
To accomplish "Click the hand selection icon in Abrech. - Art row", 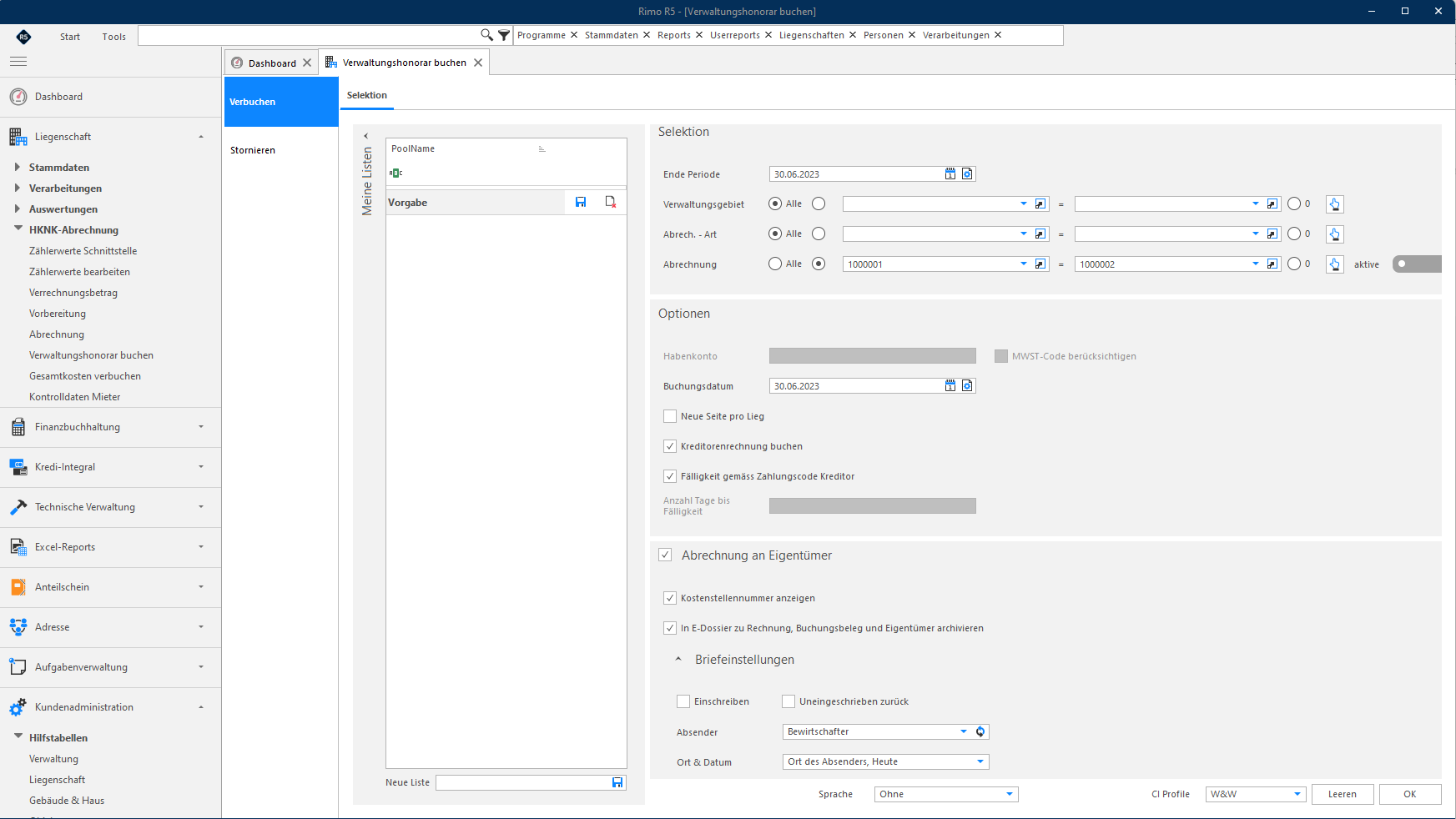I will (1334, 234).
